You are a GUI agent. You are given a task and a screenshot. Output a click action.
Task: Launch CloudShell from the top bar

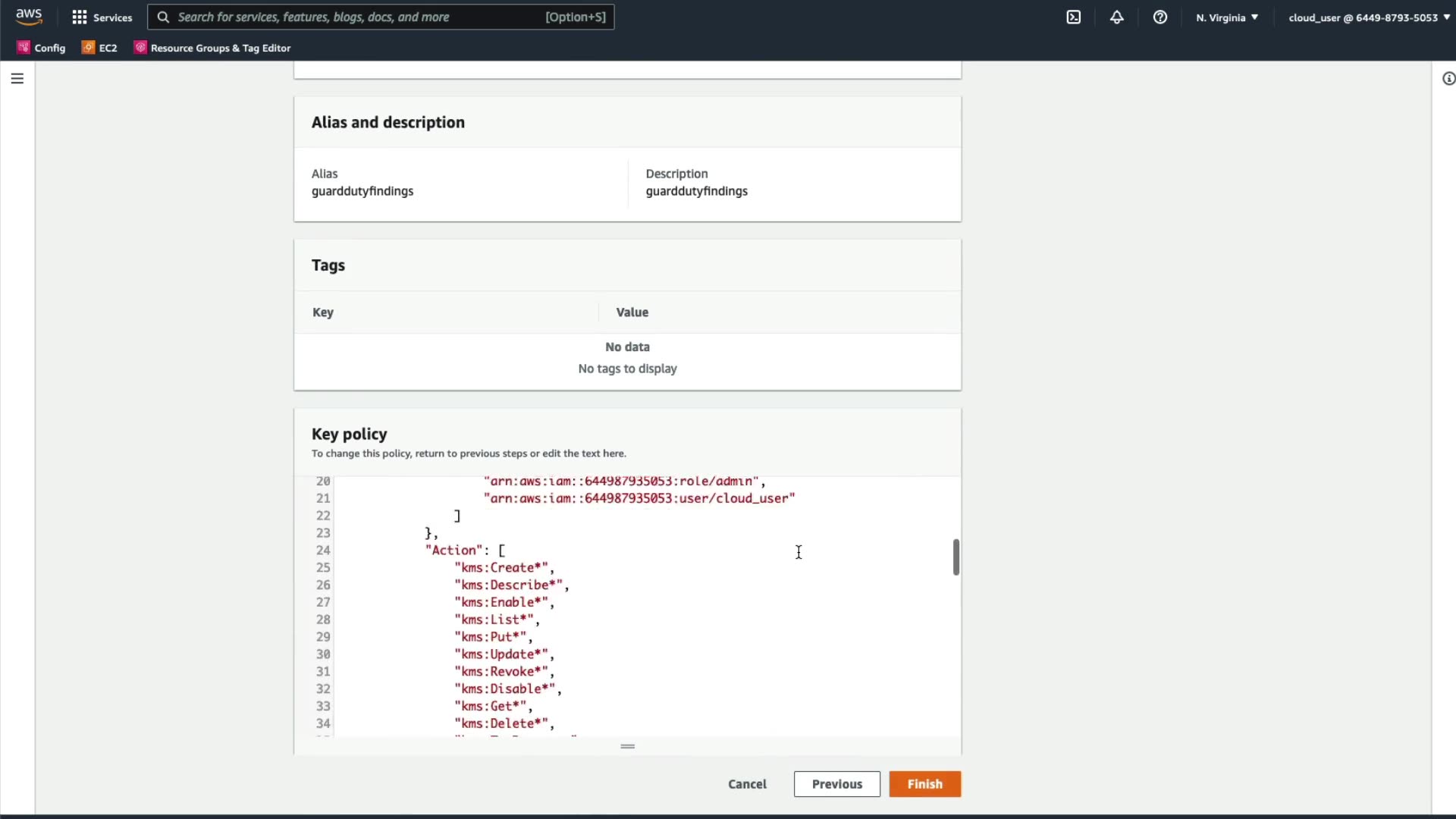pos(1073,17)
